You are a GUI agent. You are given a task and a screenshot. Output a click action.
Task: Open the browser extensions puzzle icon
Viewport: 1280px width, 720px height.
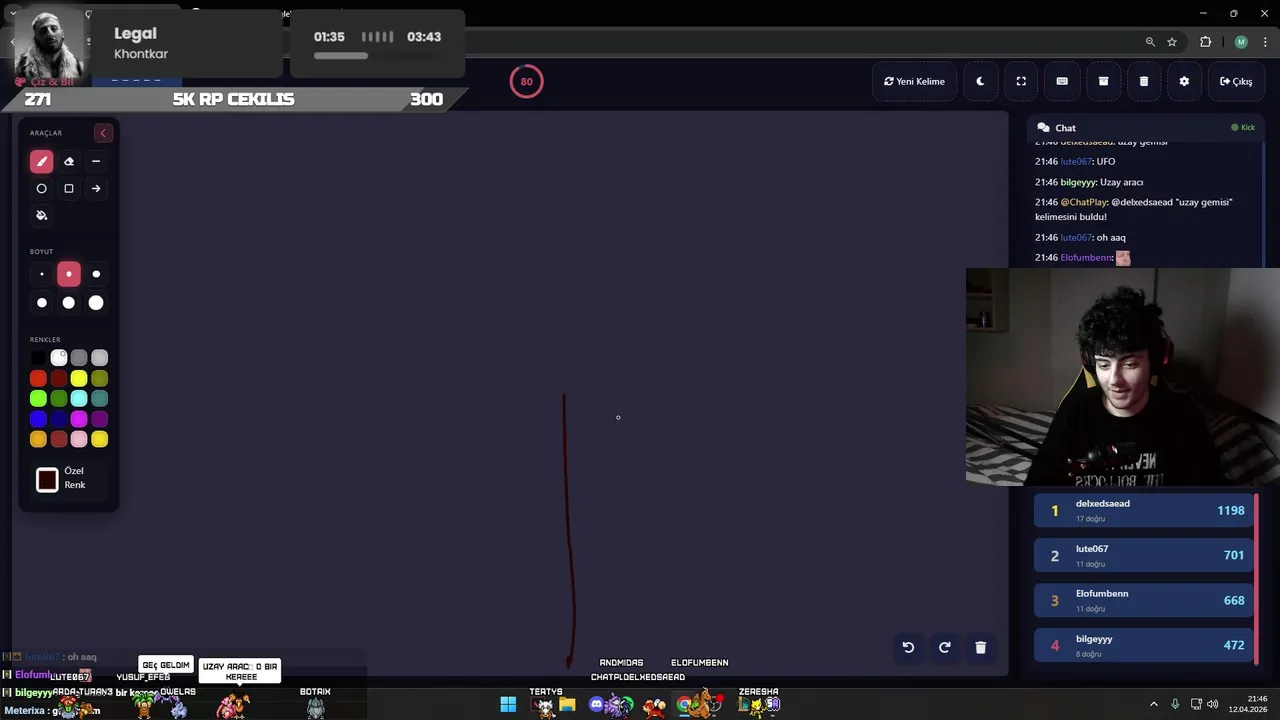pyautogui.click(x=1205, y=42)
